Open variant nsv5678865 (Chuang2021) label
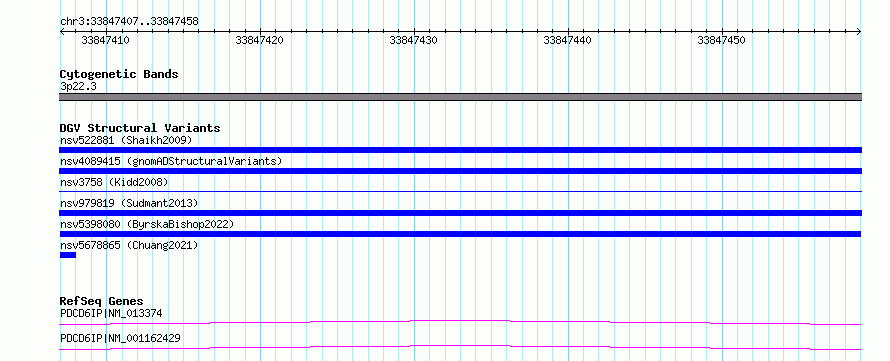This screenshot has height=361, width=890. tap(129, 245)
